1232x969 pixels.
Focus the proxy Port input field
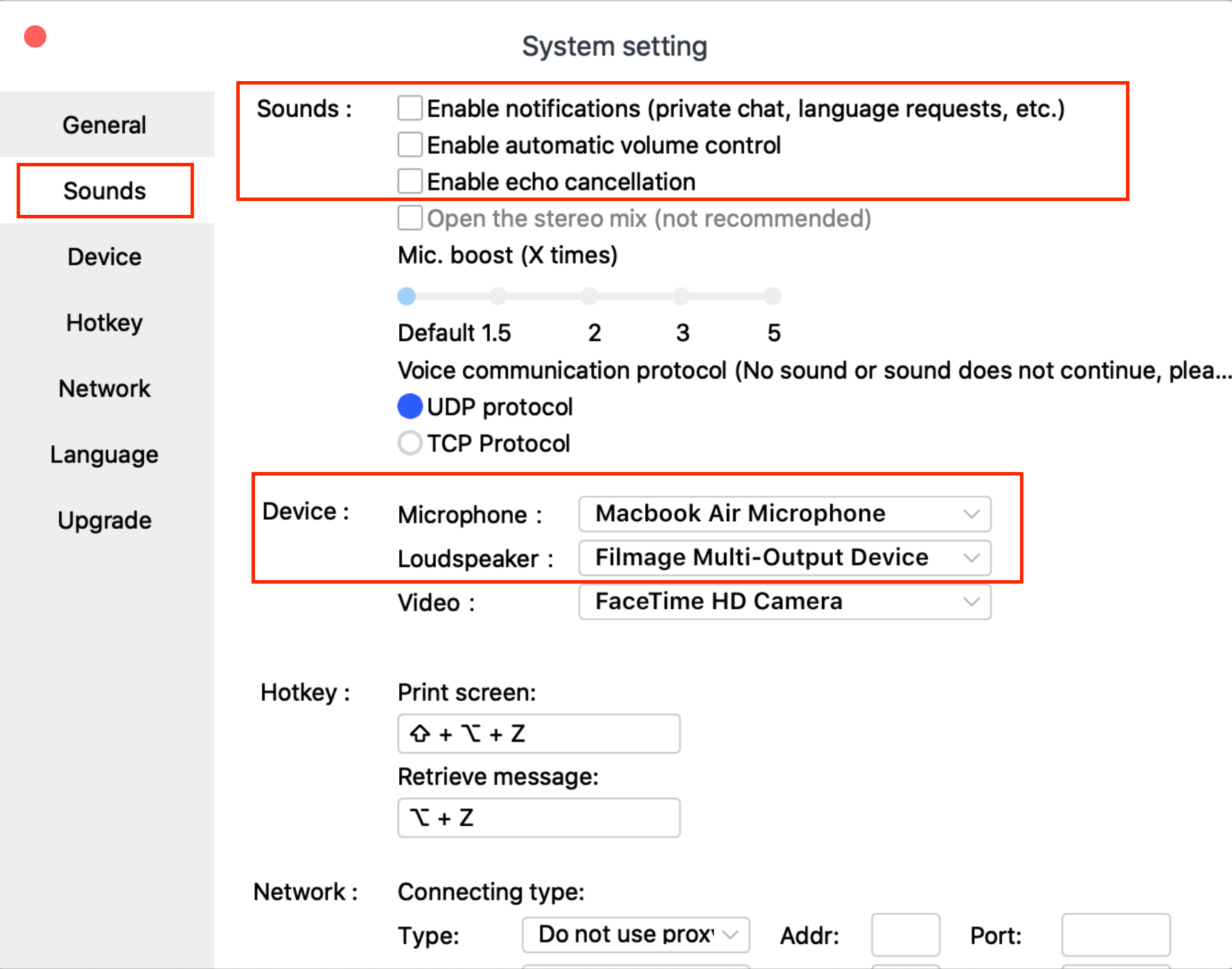click(1116, 934)
